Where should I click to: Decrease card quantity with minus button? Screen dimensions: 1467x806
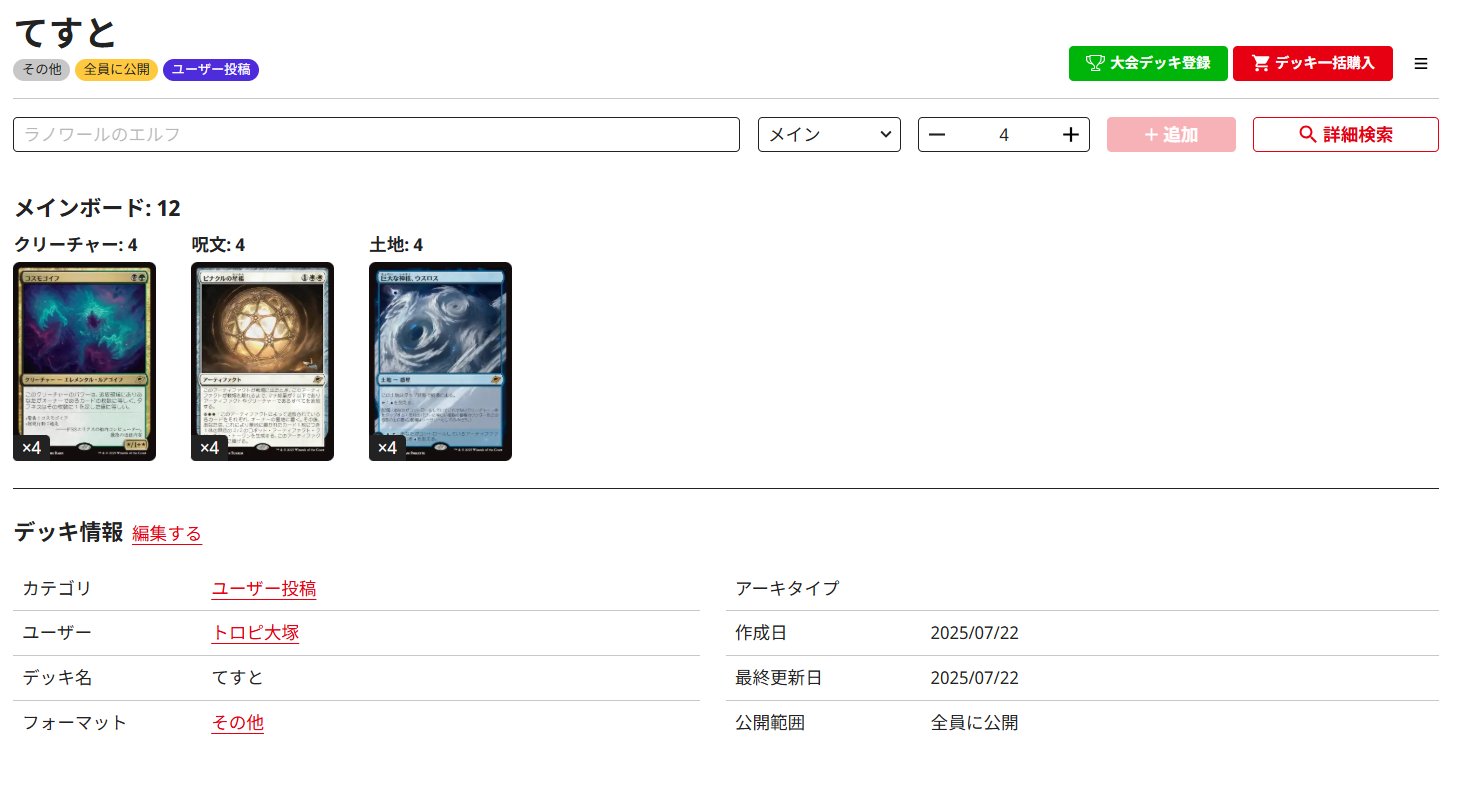pos(937,135)
